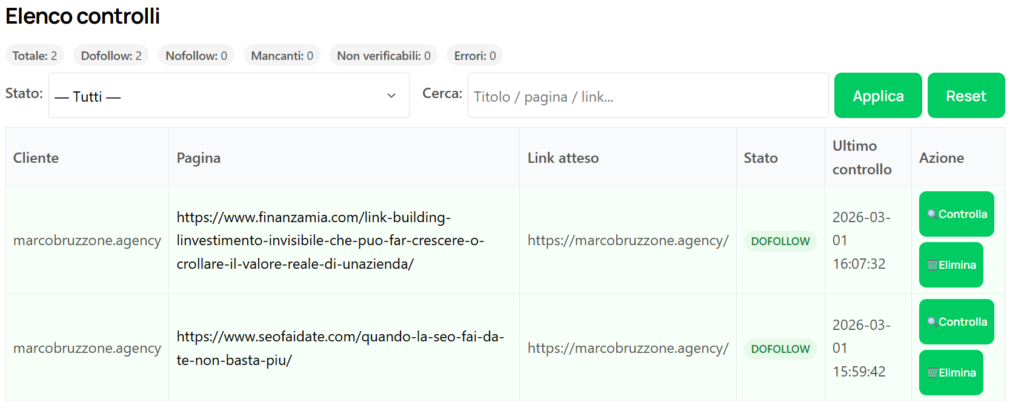1024x411 pixels.
Task: Click Controlla button for the finanzamia.com row
Action: (956, 214)
